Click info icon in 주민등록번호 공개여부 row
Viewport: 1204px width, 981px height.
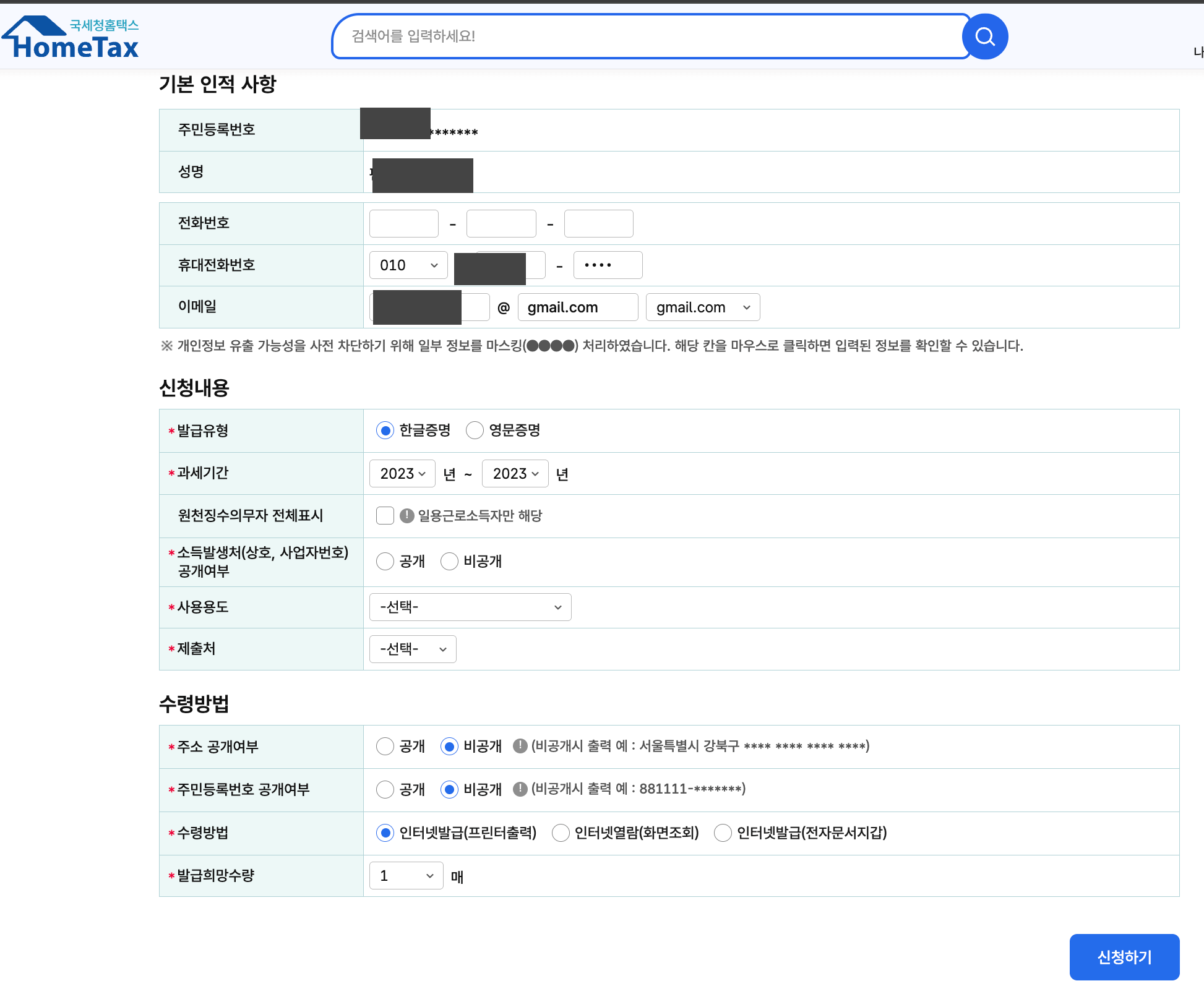point(520,789)
